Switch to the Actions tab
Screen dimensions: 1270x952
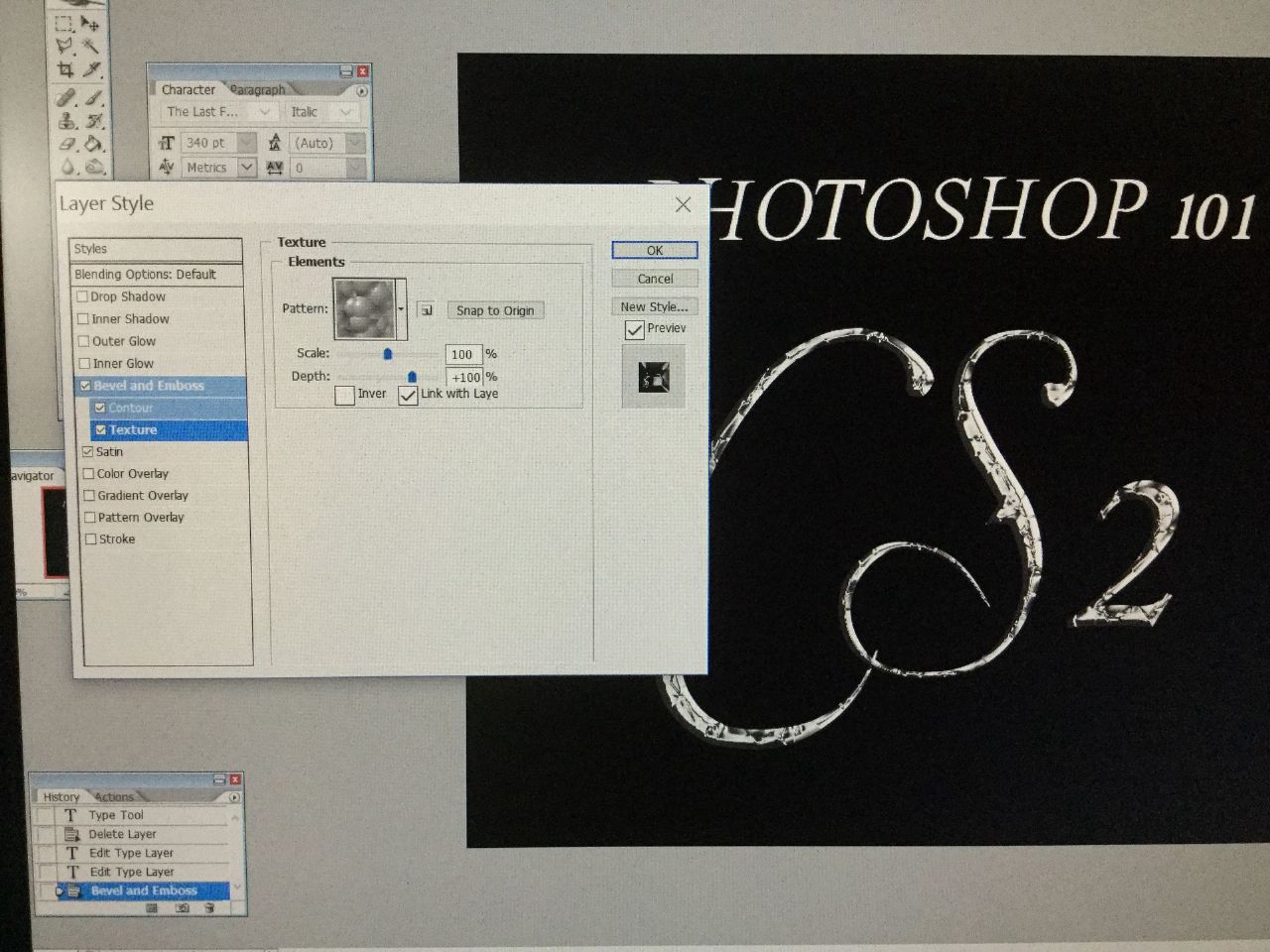[x=114, y=796]
